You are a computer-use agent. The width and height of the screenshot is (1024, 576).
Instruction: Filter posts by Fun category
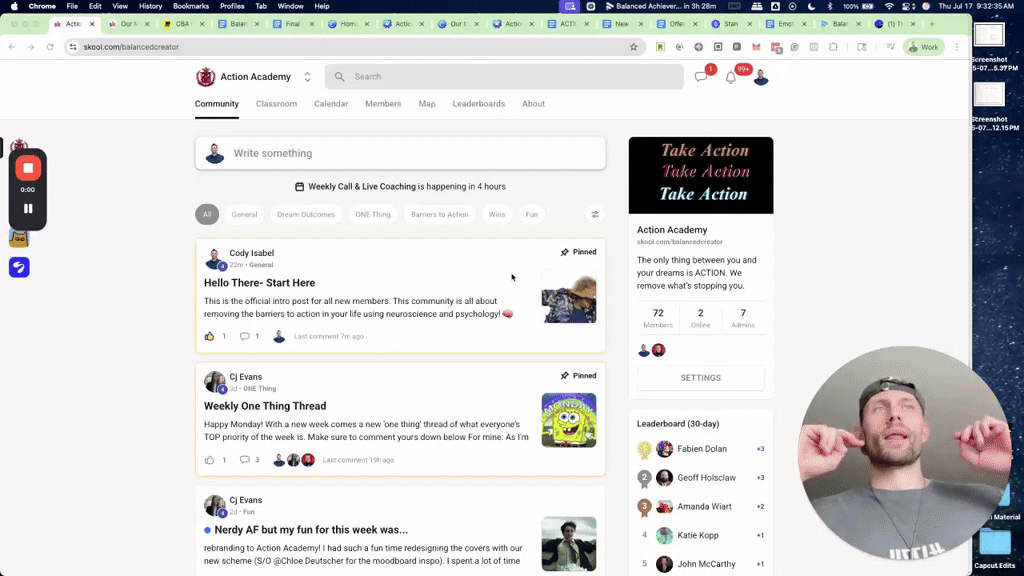(532, 214)
